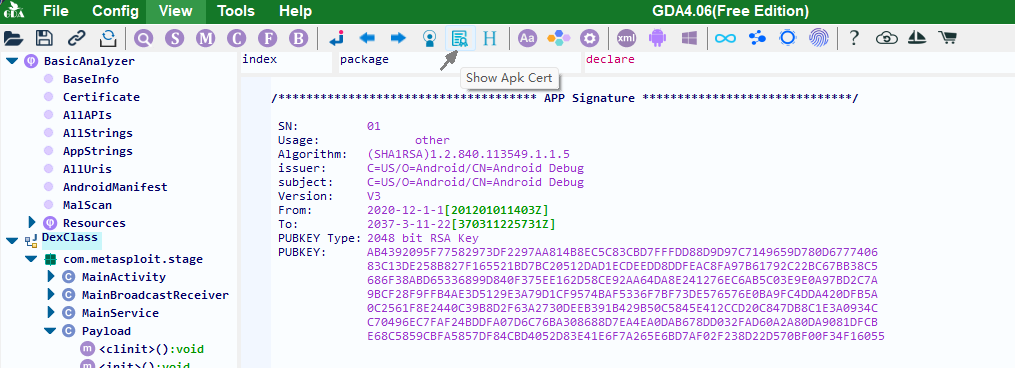Viewport: 1015px width, 368px height.
Task: Expand the MainService class node
Action: 51,313
